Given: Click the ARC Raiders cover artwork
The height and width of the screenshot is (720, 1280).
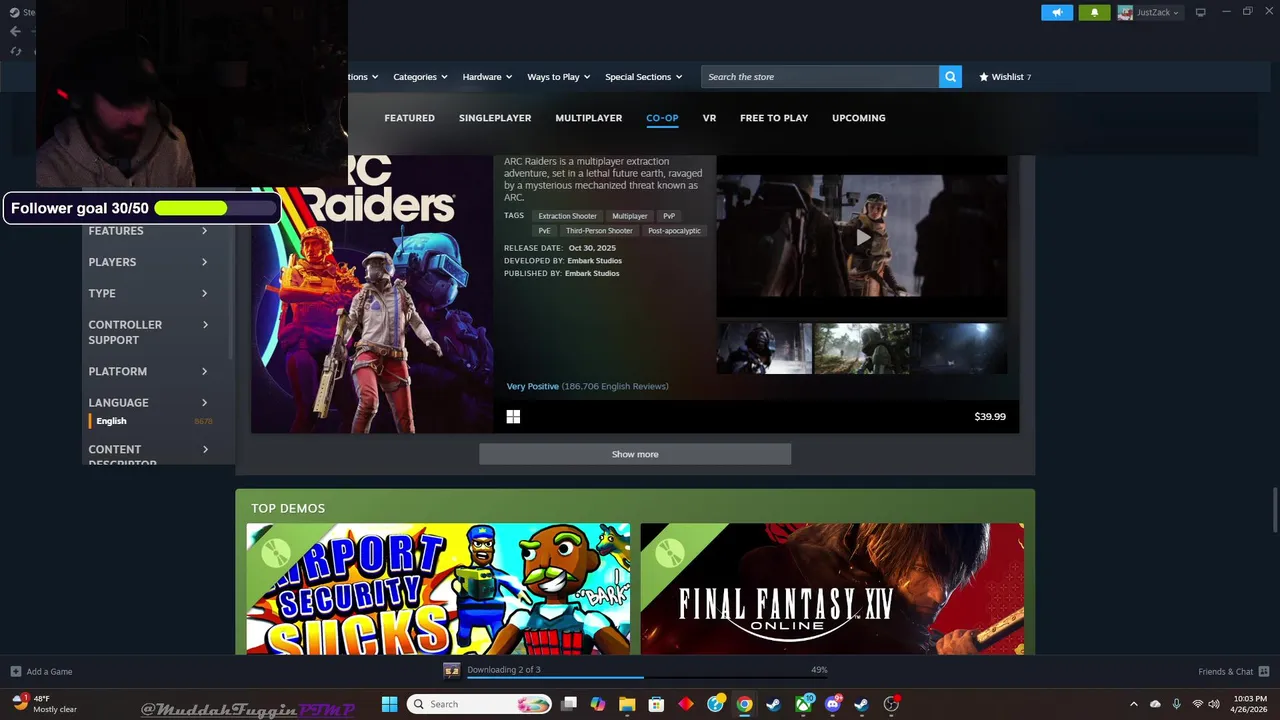Looking at the screenshot, I should (372, 294).
